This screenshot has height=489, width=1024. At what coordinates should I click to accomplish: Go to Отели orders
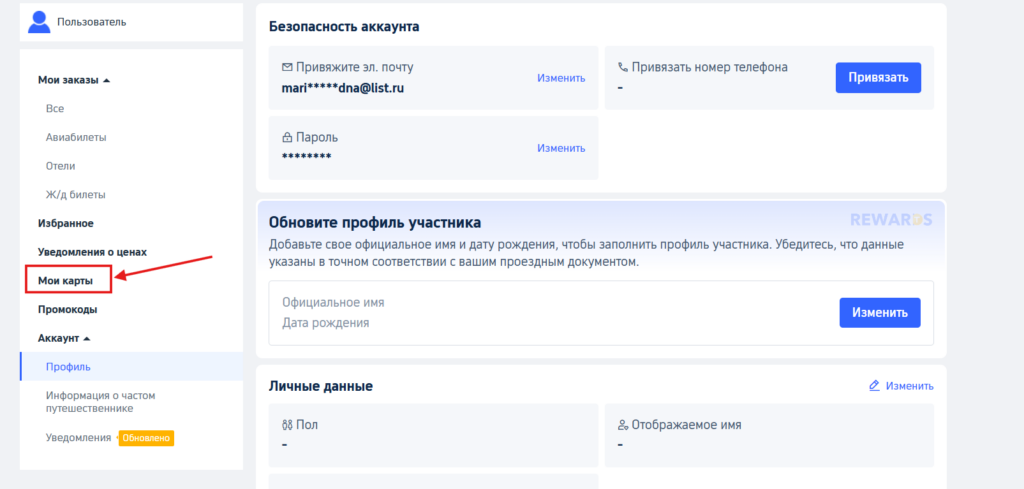[x=61, y=166]
